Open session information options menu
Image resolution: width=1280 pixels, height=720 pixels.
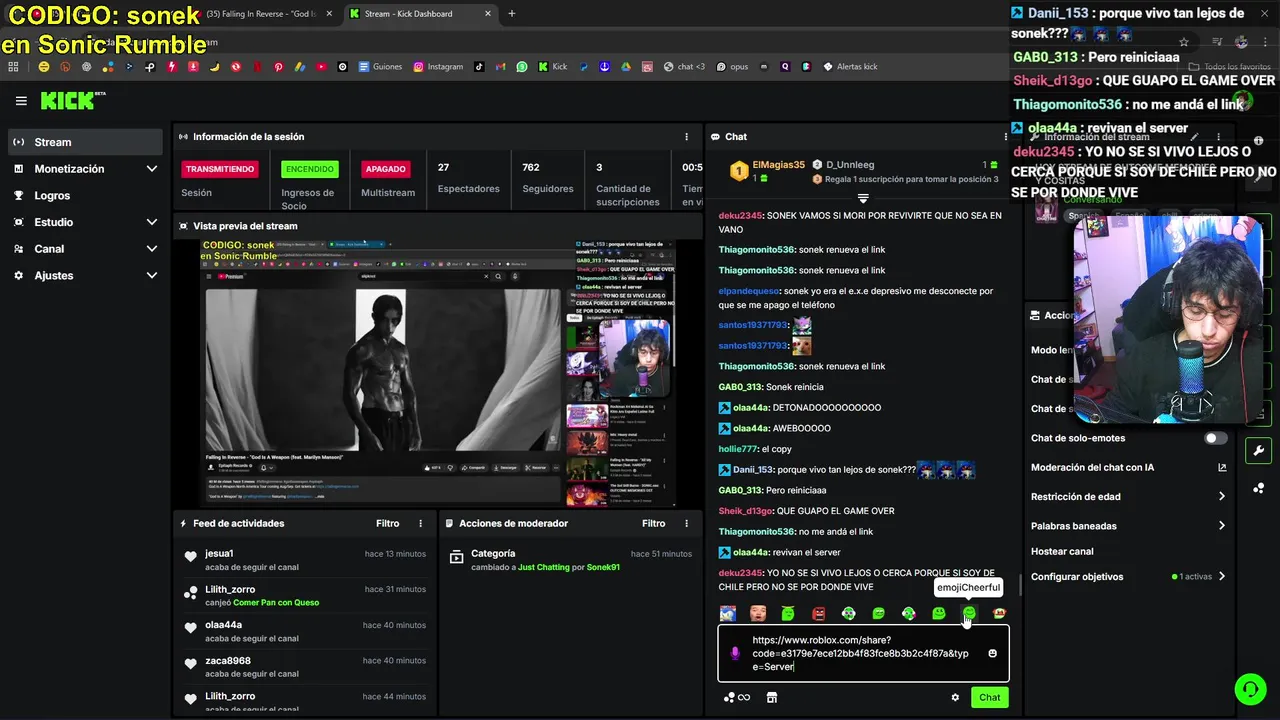(x=686, y=137)
